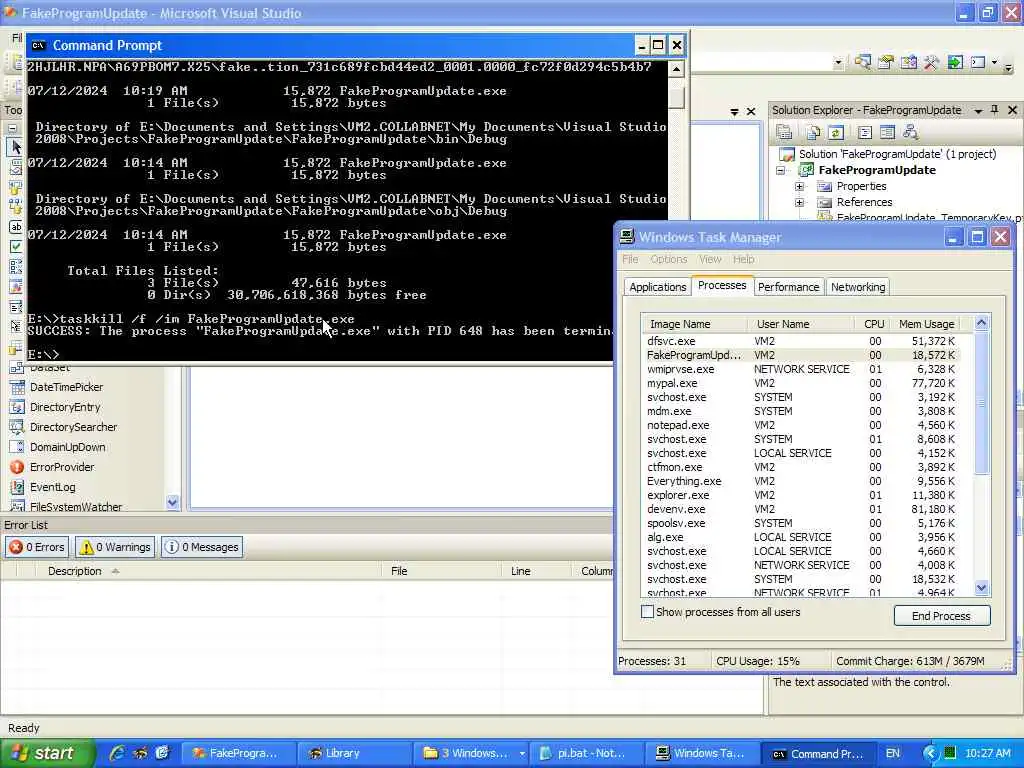The width and height of the screenshot is (1024, 768).
Task: Click Command Prompt scroll up arrow
Action: [677, 69]
